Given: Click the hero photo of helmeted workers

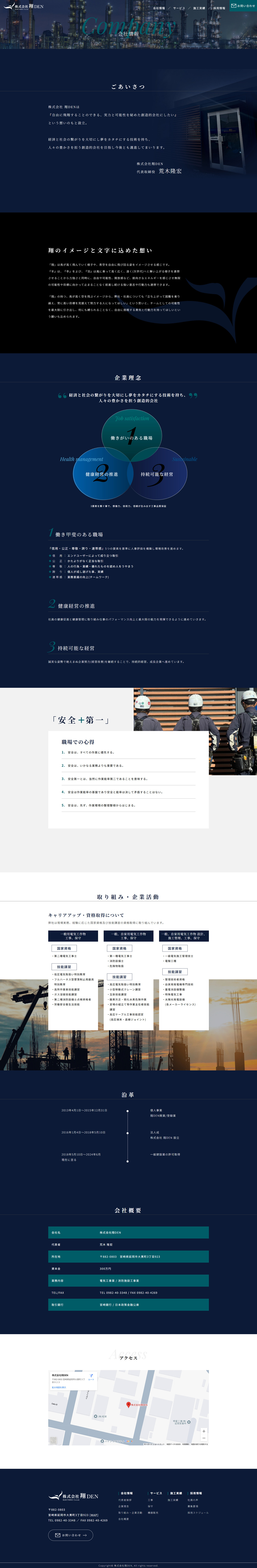Looking at the screenshot, I should [195, 731].
